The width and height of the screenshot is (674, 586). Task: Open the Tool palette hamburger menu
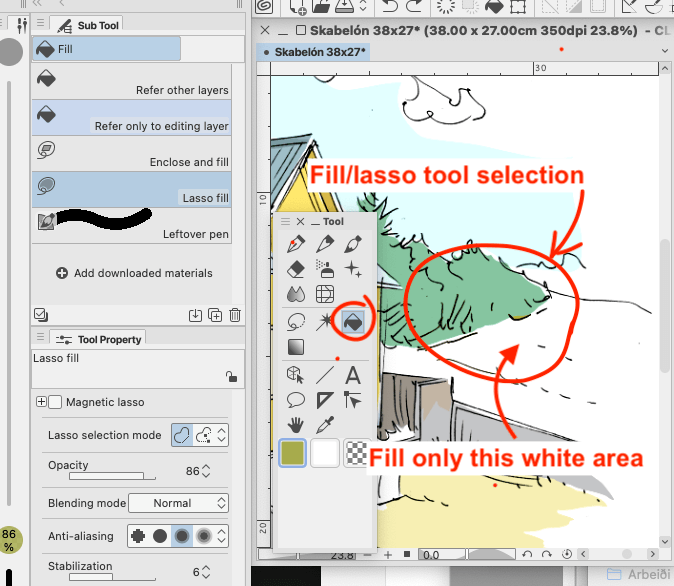pyautogui.click(x=285, y=221)
